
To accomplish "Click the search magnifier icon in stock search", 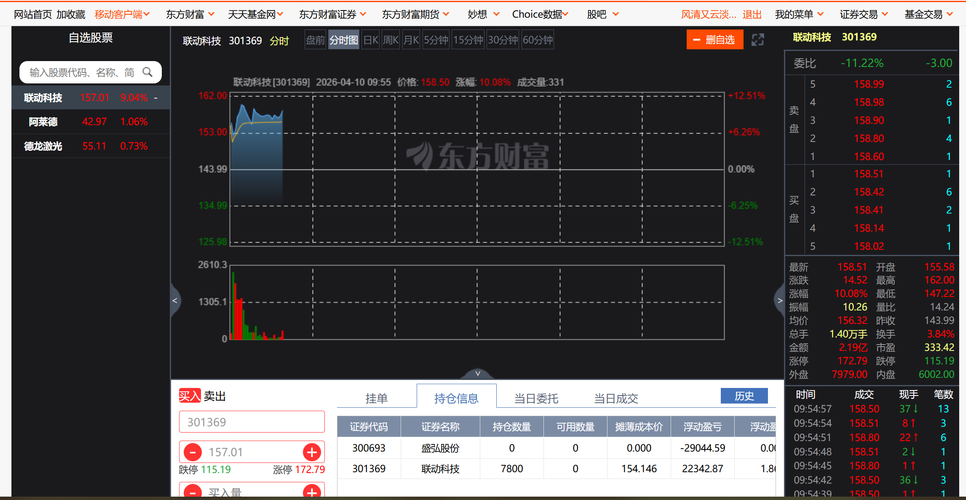I will click(147, 72).
